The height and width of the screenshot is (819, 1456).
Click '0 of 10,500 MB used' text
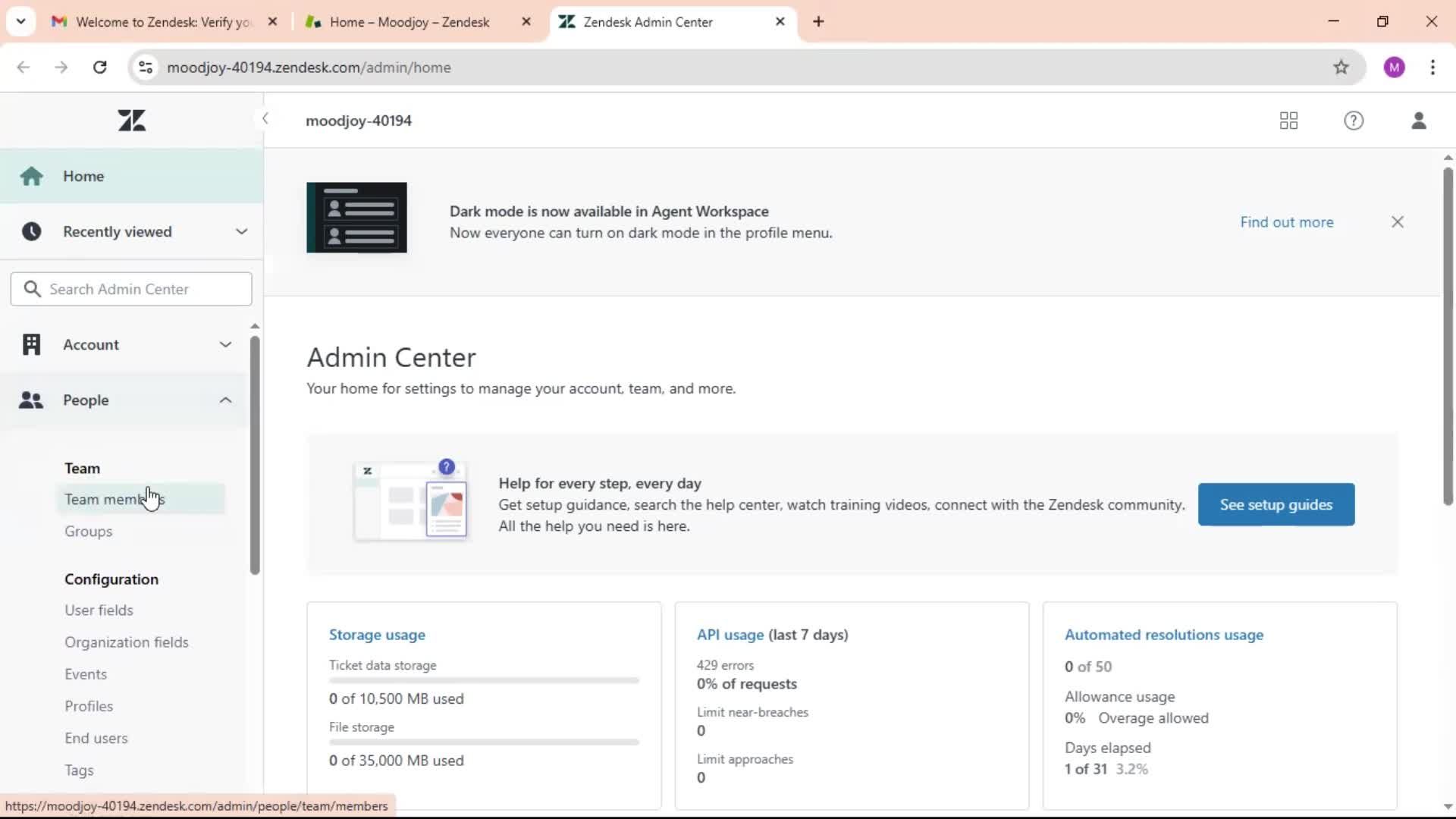396,698
